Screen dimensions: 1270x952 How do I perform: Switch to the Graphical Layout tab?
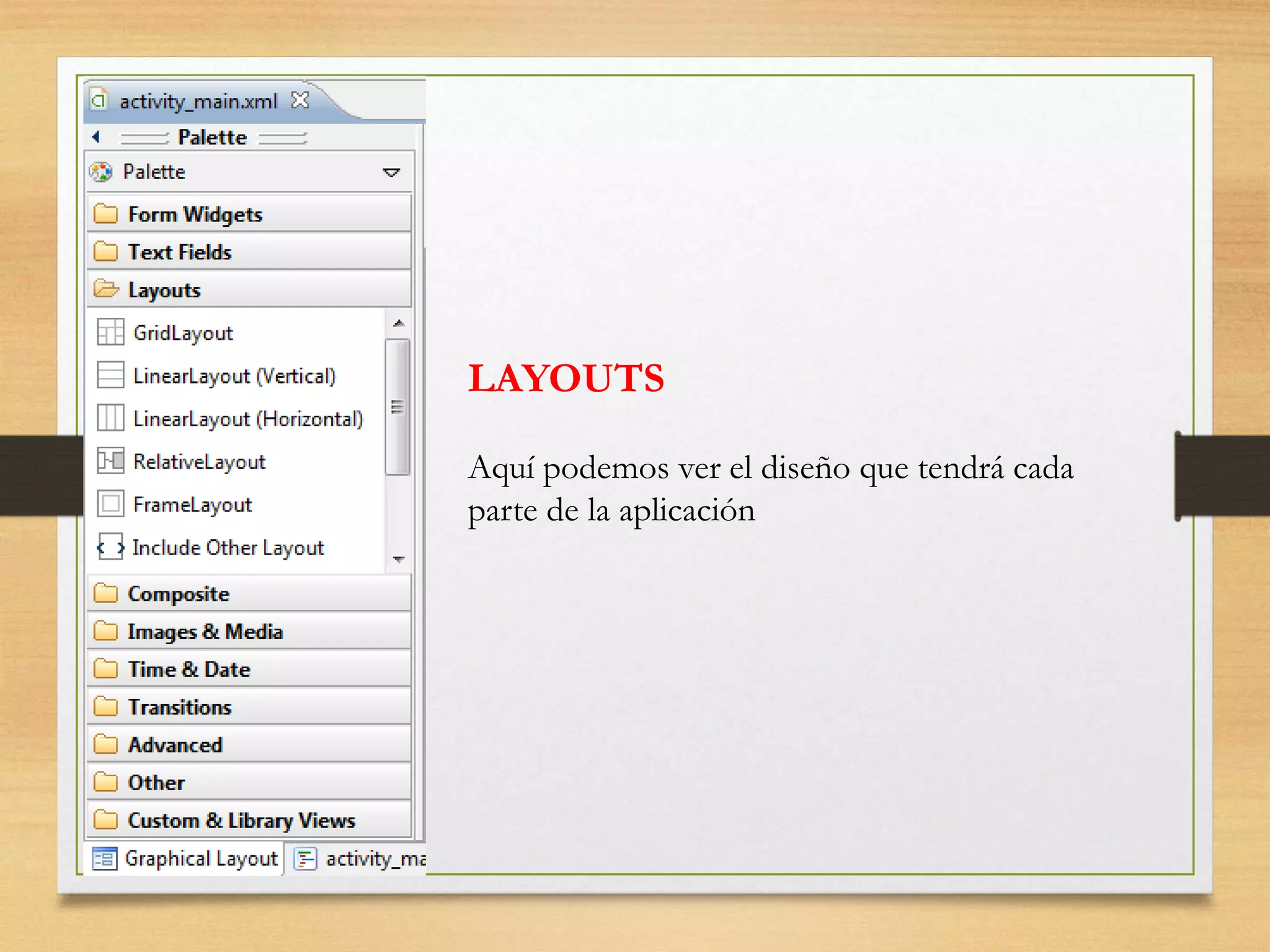184,858
